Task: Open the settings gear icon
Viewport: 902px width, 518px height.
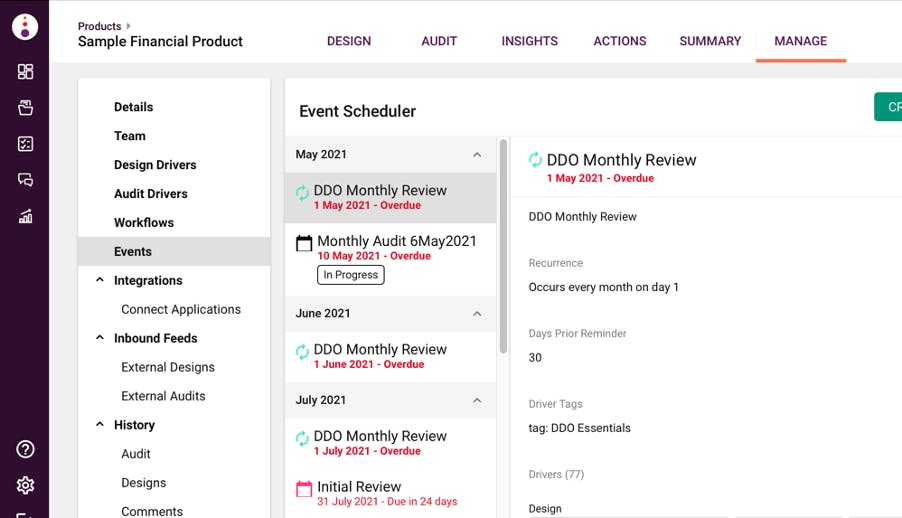Action: [x=25, y=485]
